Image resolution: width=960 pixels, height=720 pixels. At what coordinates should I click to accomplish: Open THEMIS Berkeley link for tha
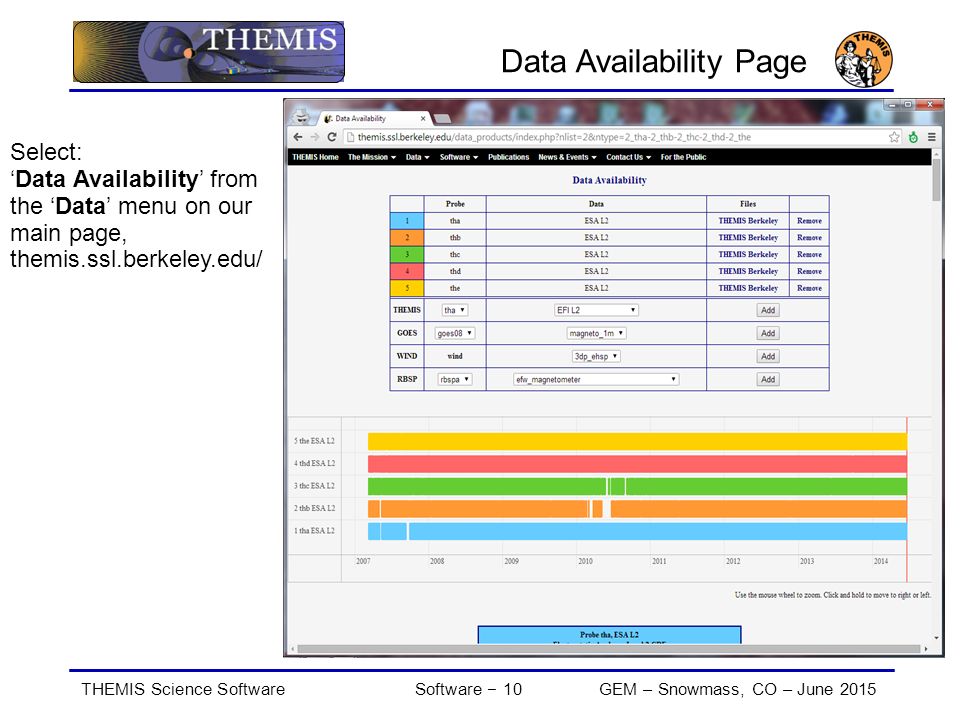748,221
